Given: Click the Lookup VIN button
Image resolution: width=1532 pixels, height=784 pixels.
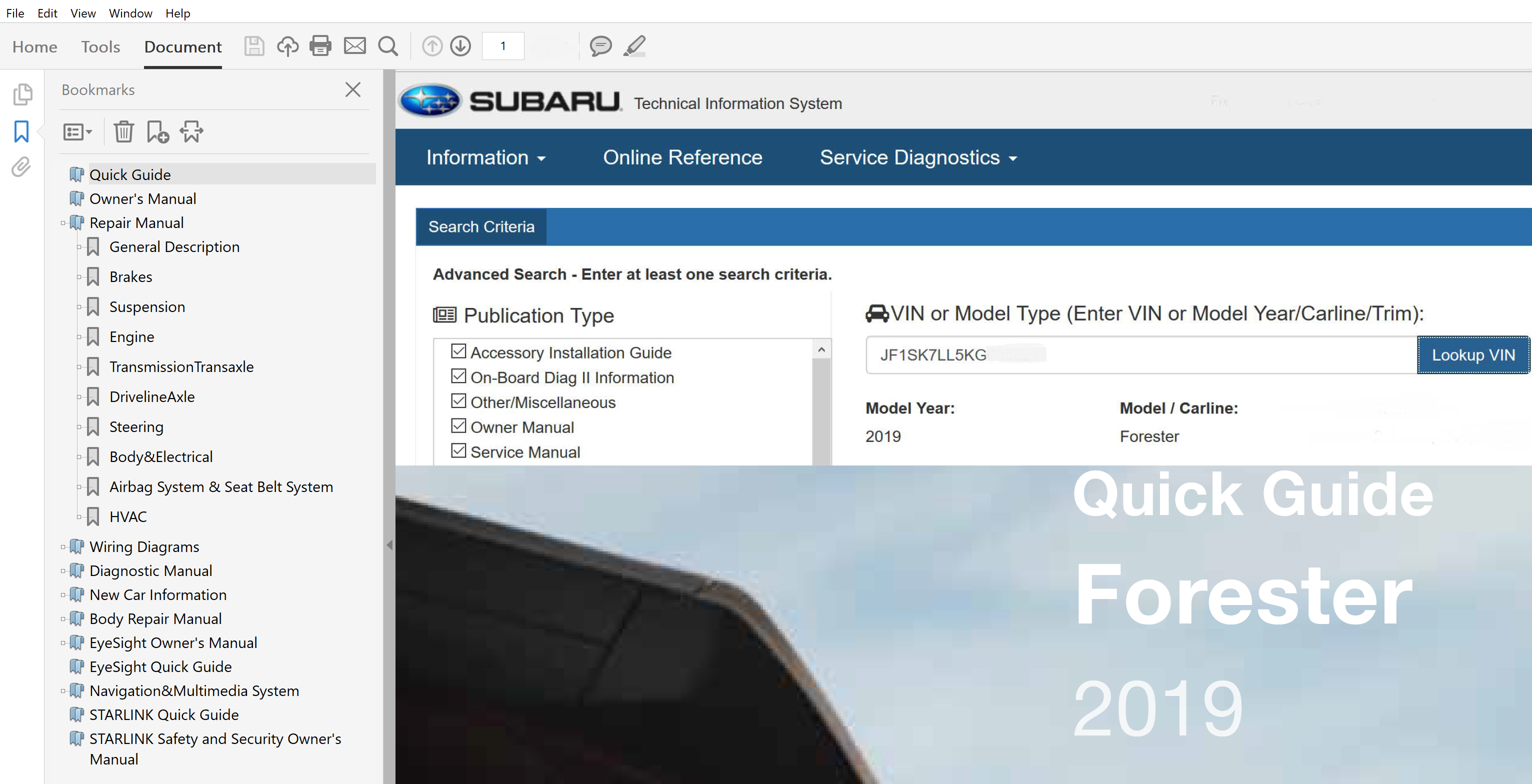Looking at the screenshot, I should coord(1472,355).
